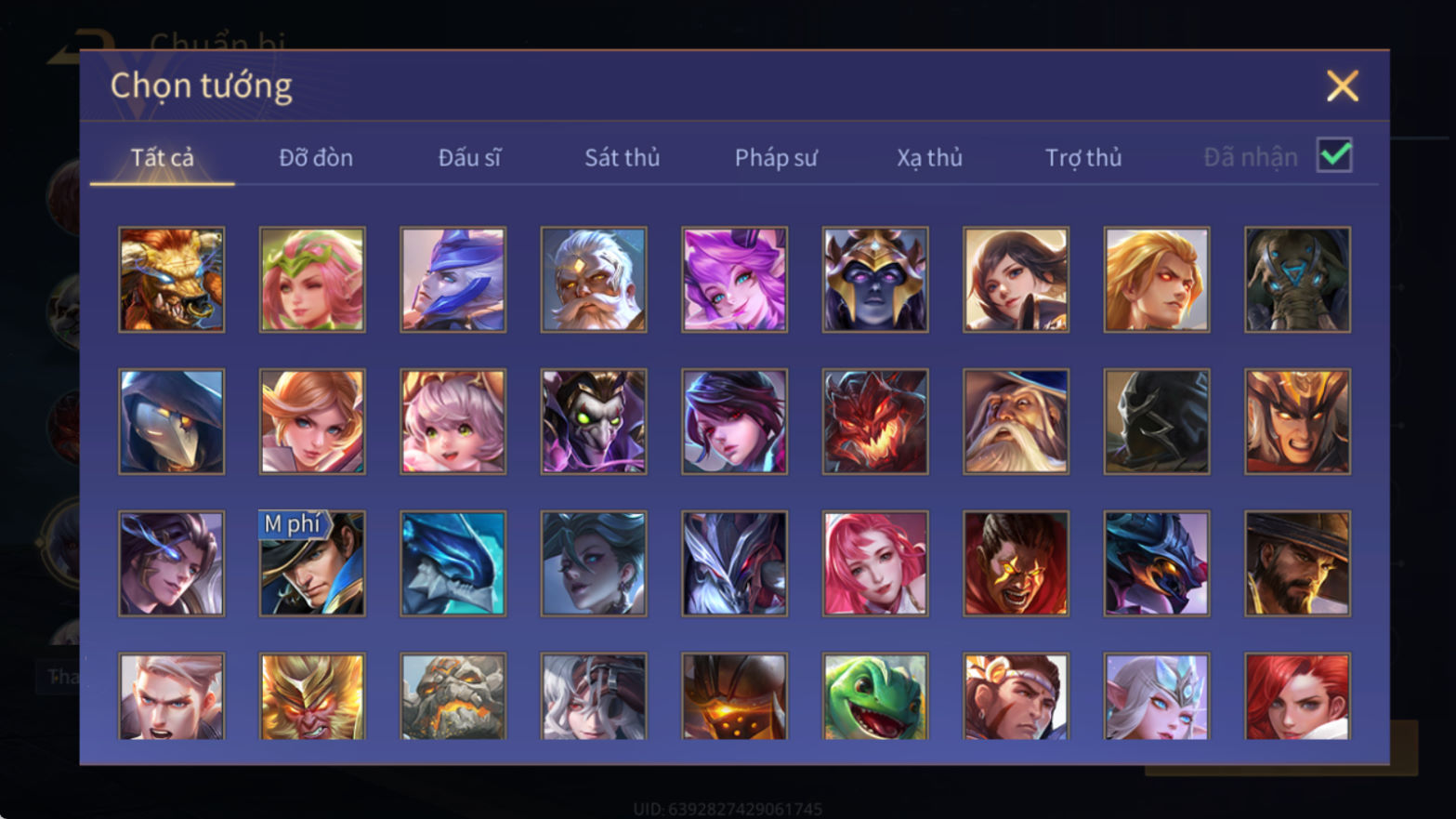Viewport: 1456px width, 819px height.
Task: Select the golden lion beast hero
Action: tap(172, 280)
